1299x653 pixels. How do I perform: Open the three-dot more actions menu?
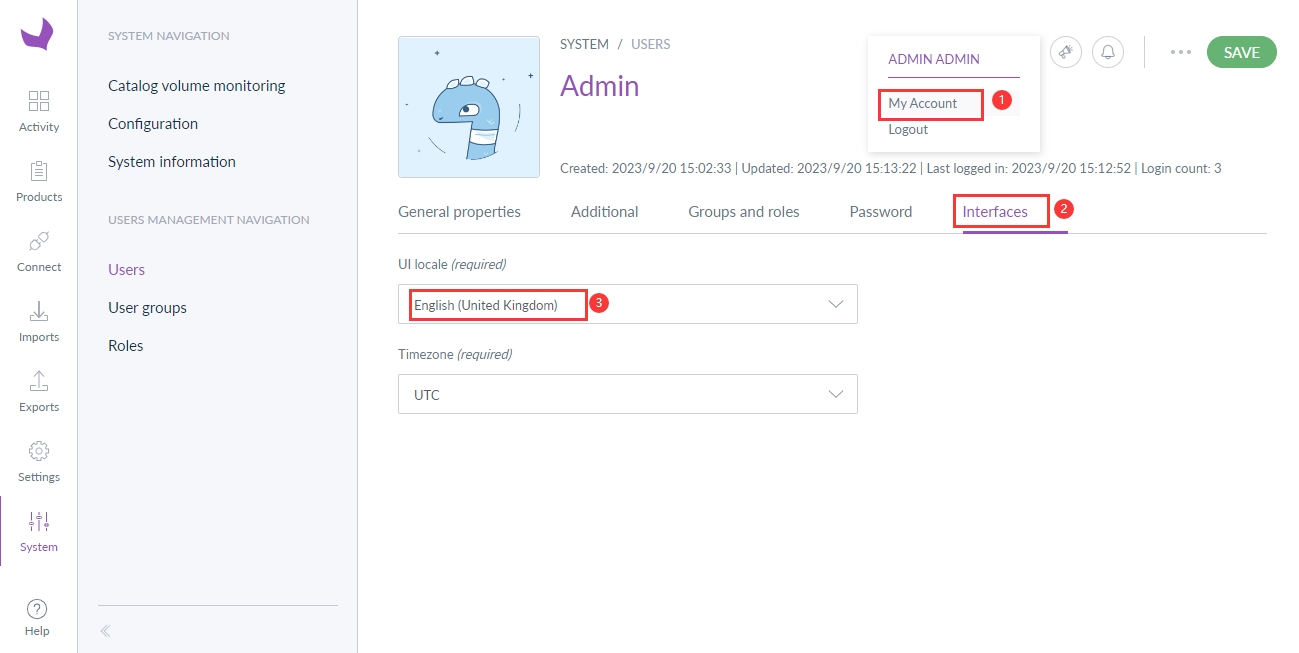(x=1180, y=52)
